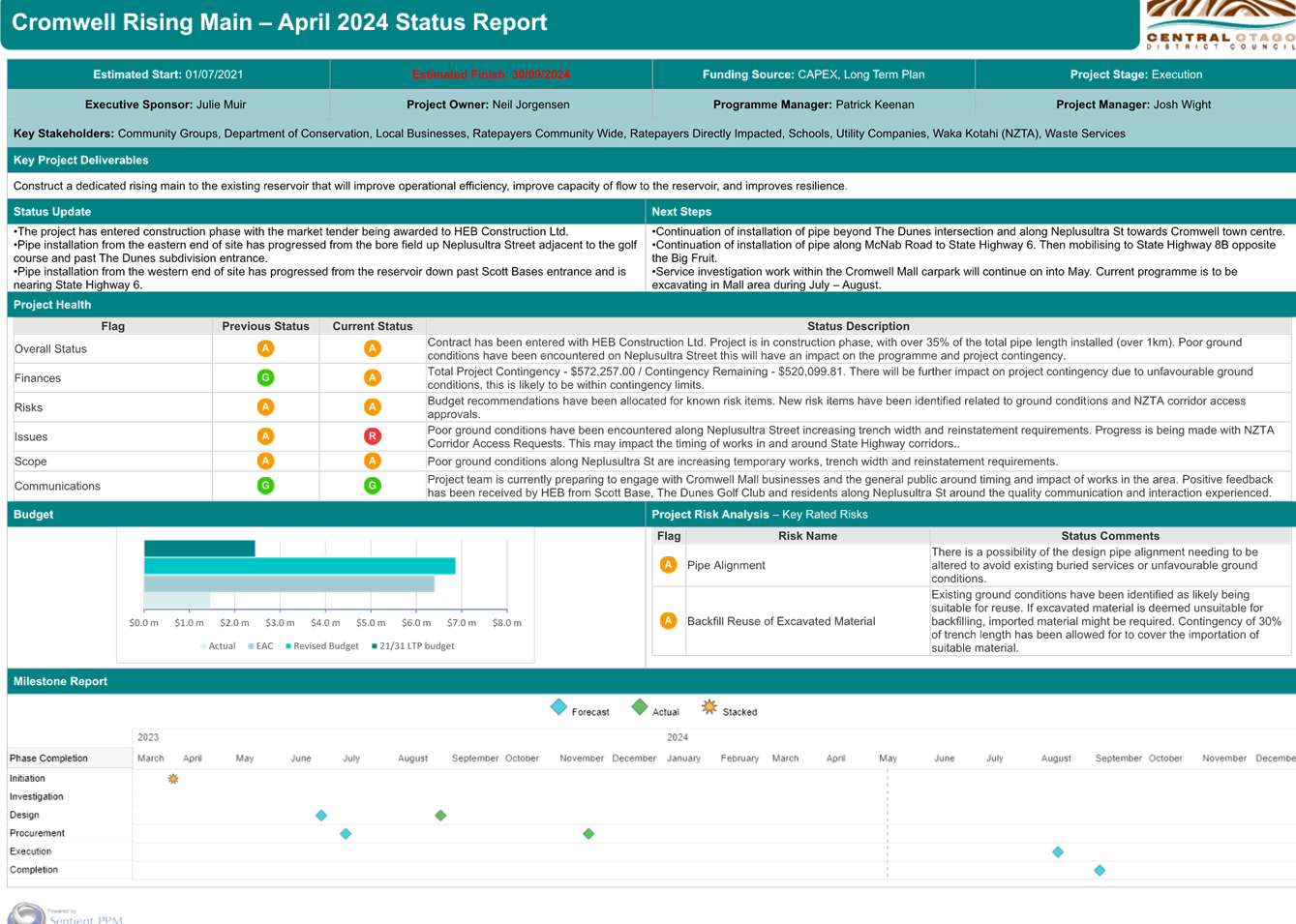Click the Backfill Reuse risk amber flag
This screenshot has height=924, width=1296.
pos(668,621)
